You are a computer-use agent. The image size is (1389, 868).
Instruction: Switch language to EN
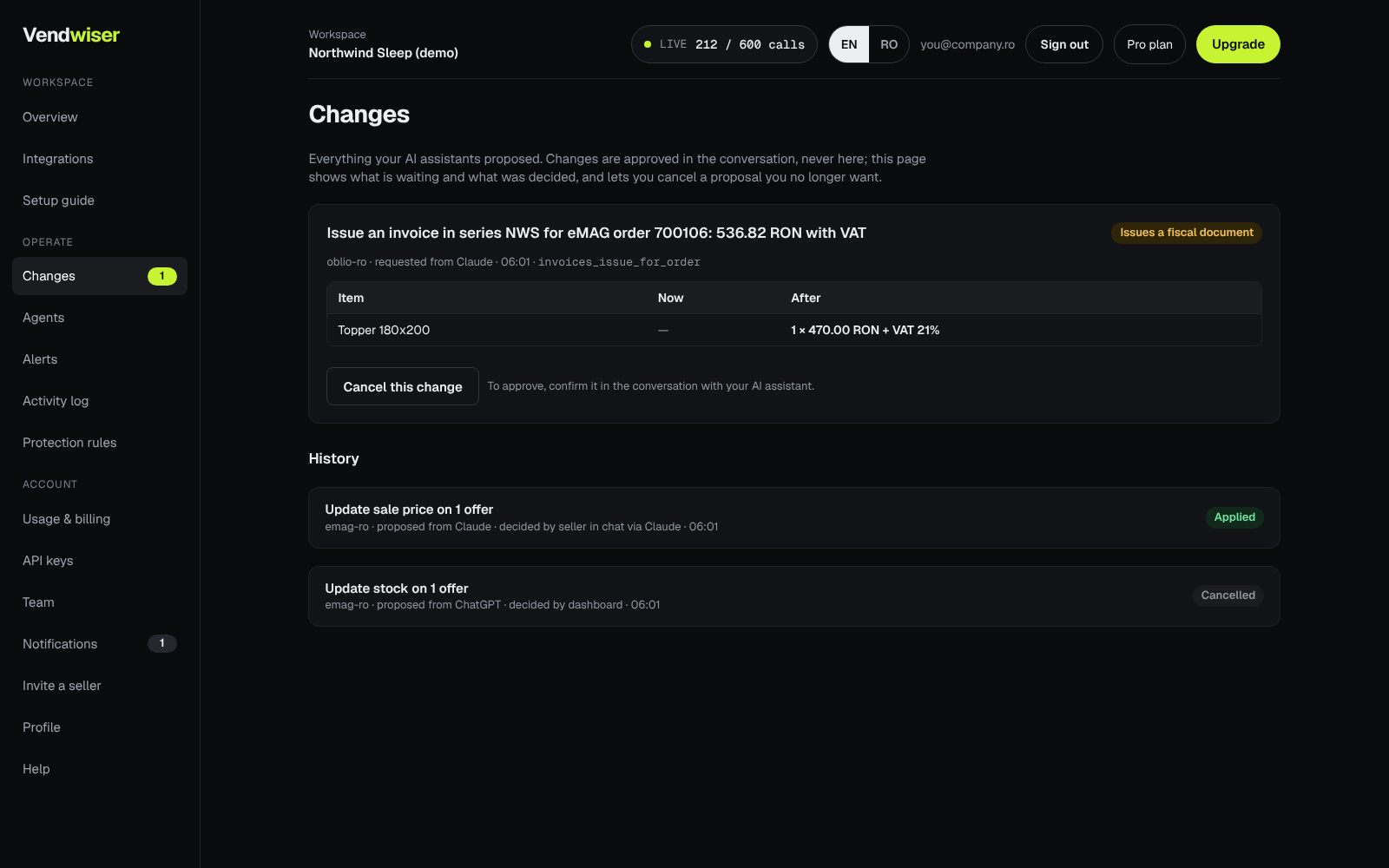(849, 44)
